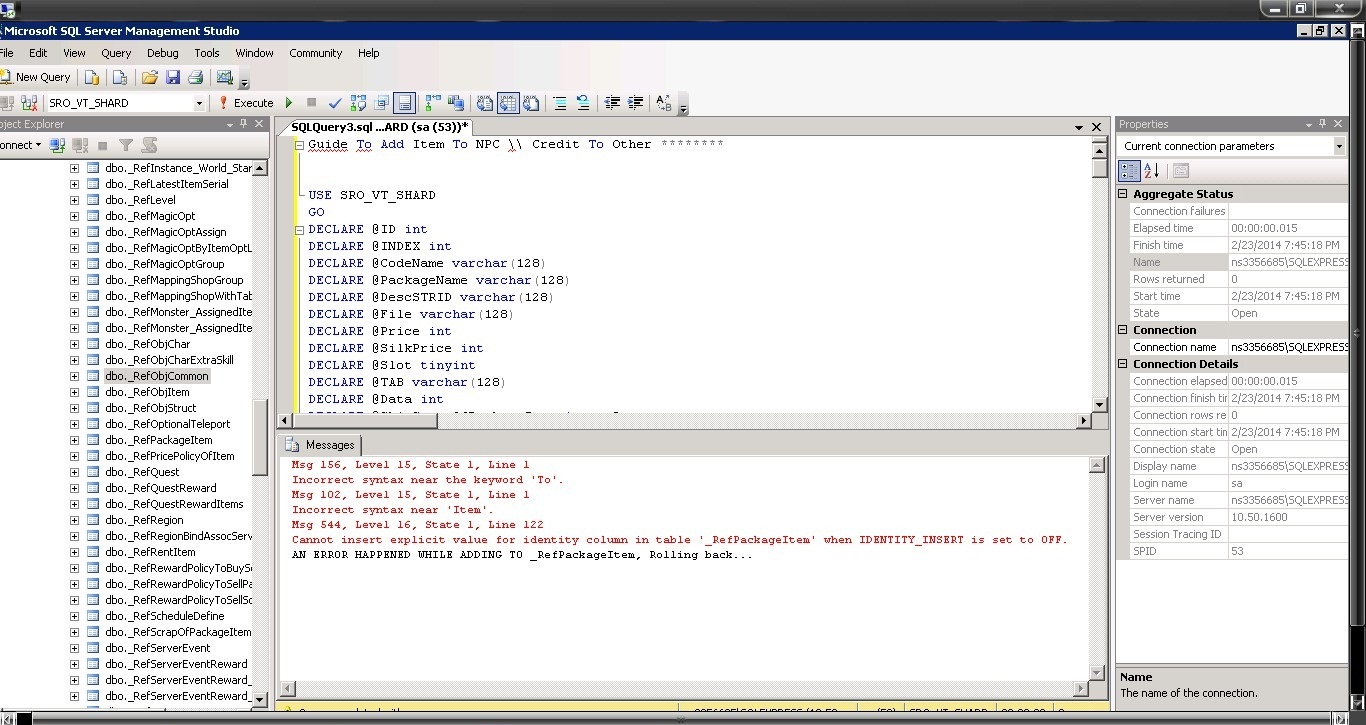Select dbo._RefObjItem in the tree
The width and height of the screenshot is (1366, 725).
(147, 392)
